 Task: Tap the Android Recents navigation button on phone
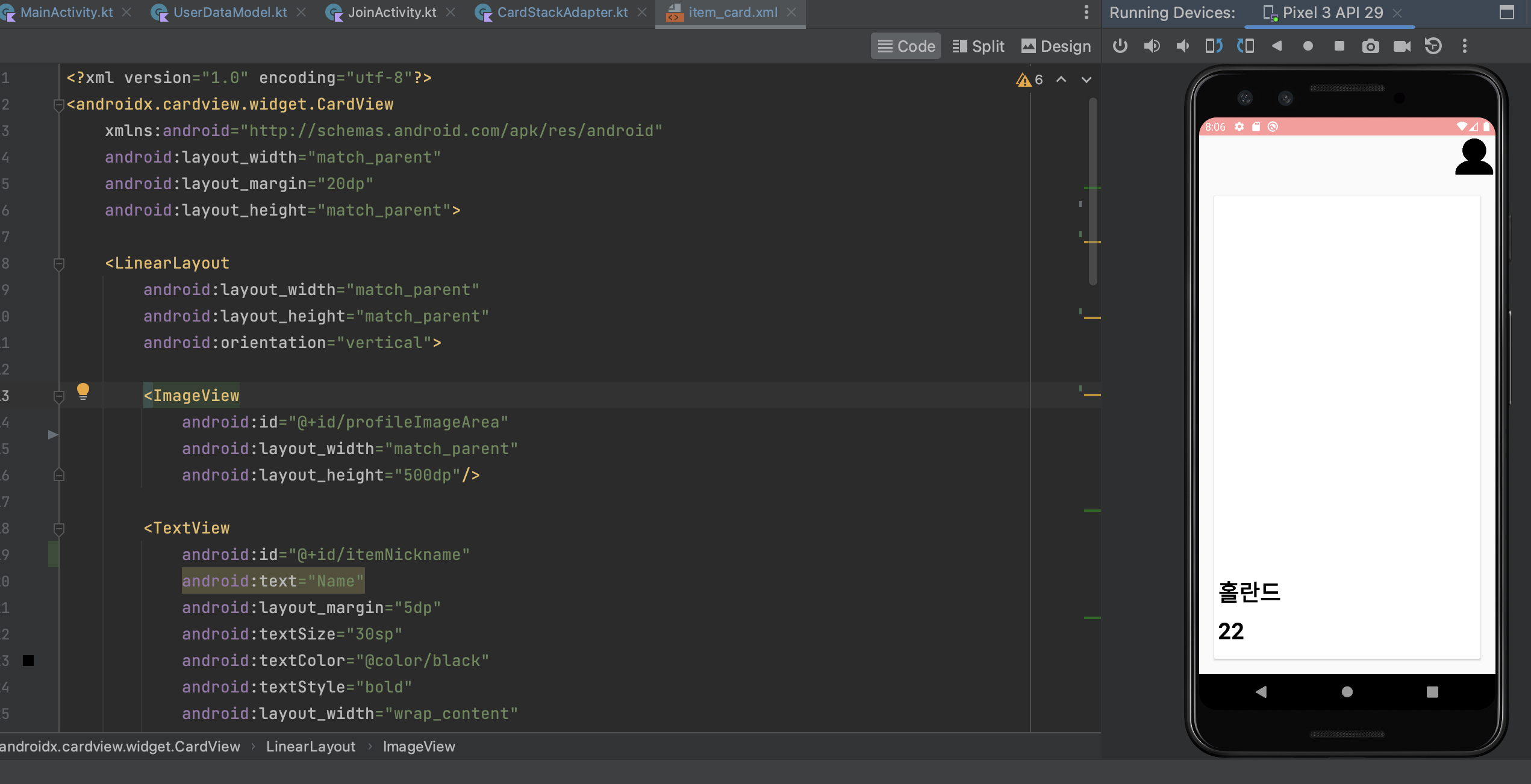(1432, 692)
